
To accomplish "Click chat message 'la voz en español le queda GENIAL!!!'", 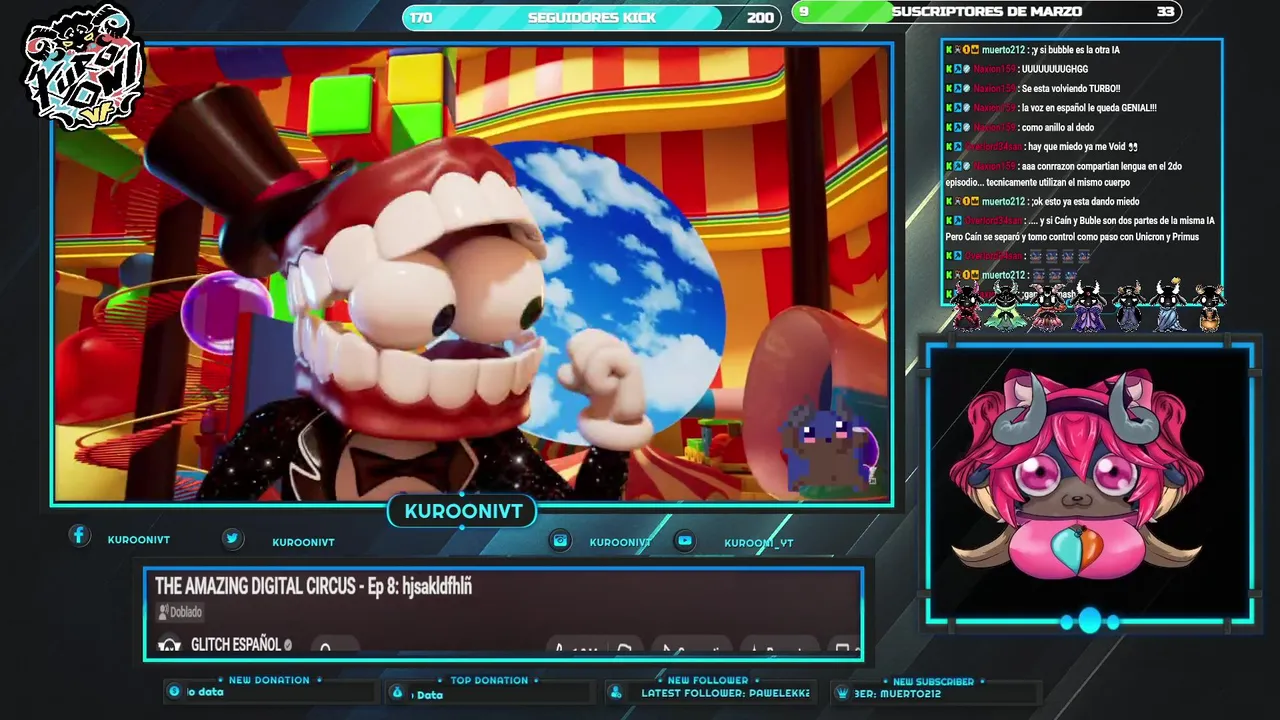I will (x=1088, y=108).
